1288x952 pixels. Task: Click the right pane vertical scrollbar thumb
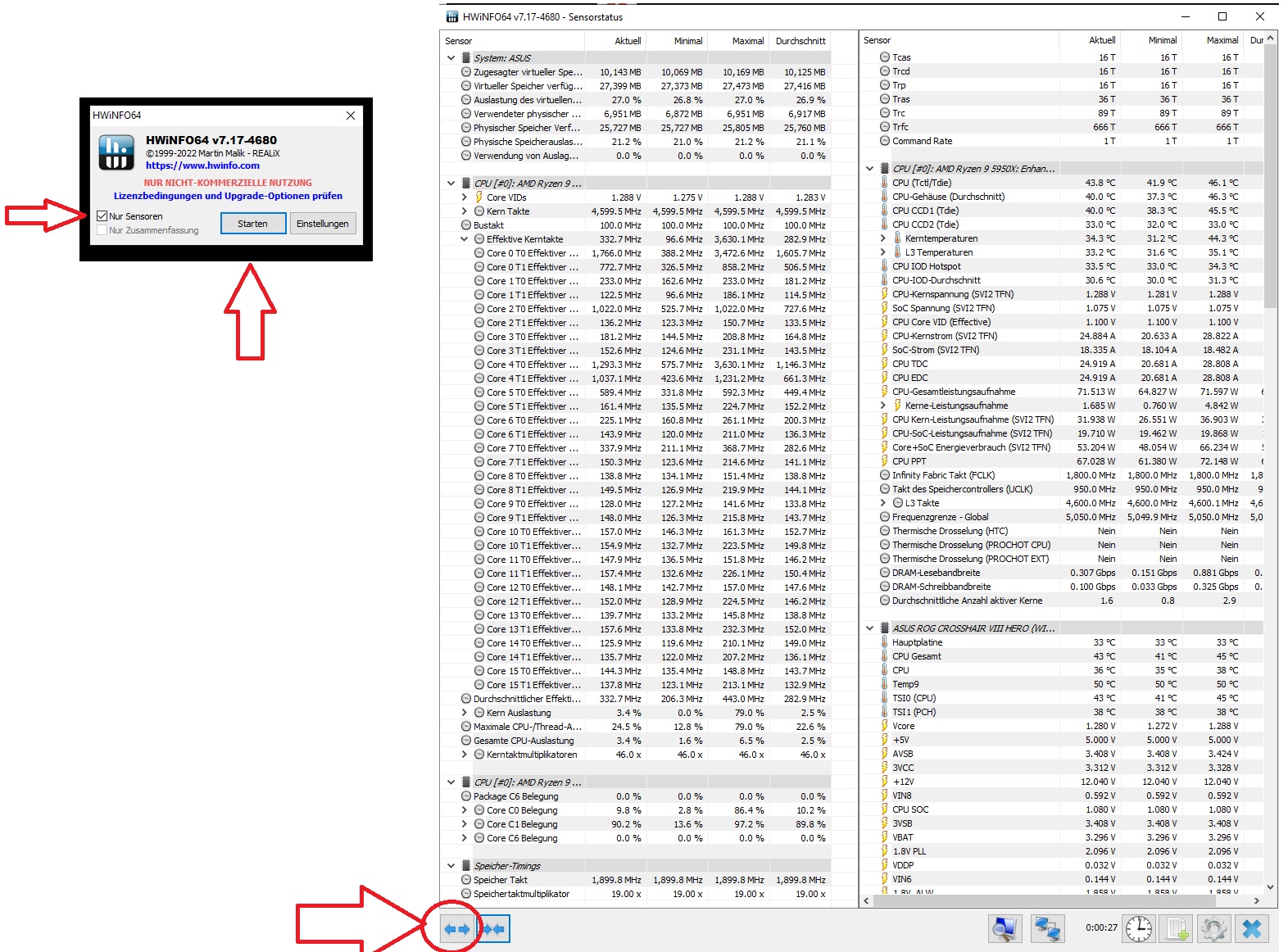pos(1271,176)
